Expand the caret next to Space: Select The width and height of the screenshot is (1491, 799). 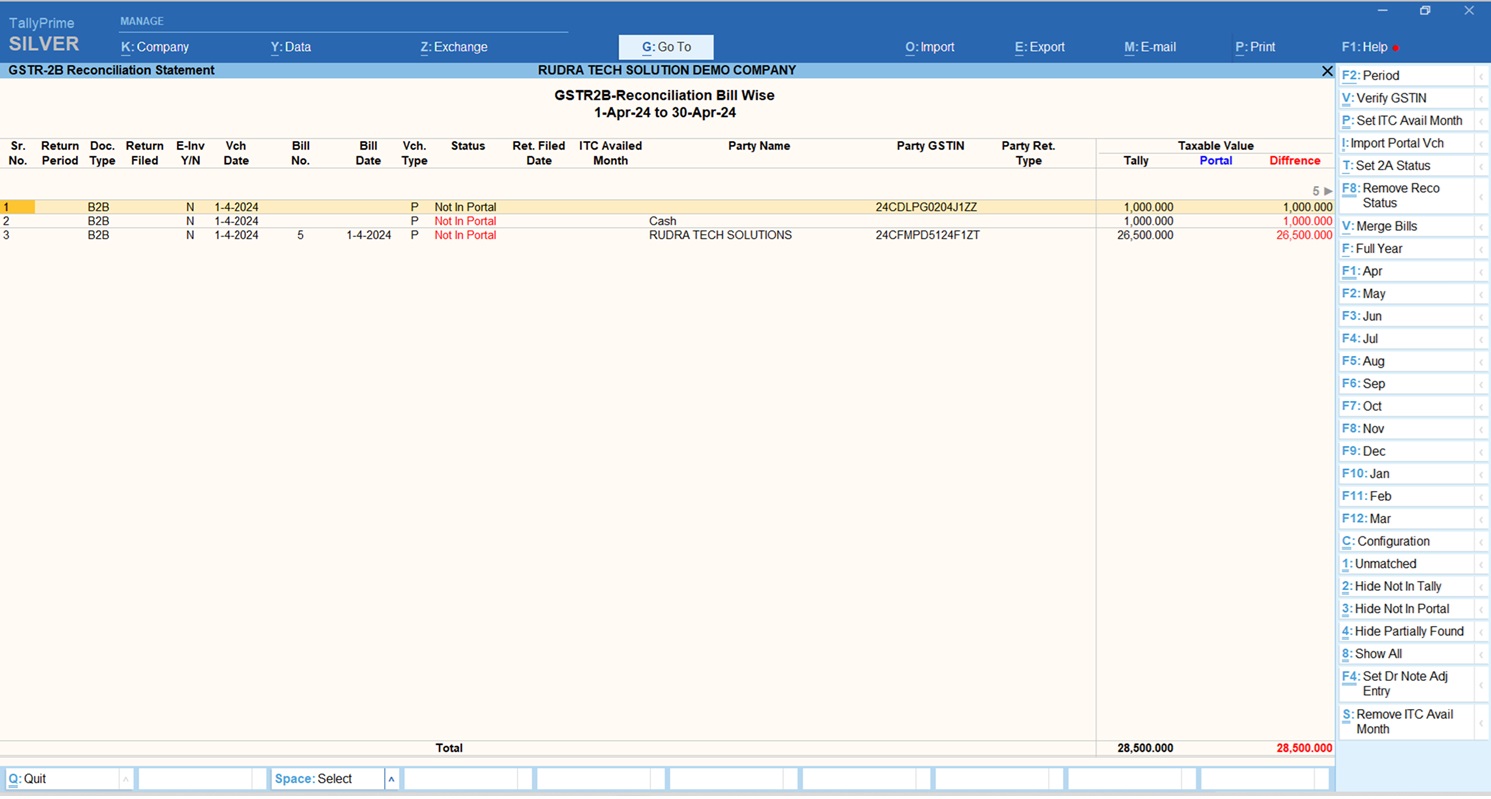[391, 779]
